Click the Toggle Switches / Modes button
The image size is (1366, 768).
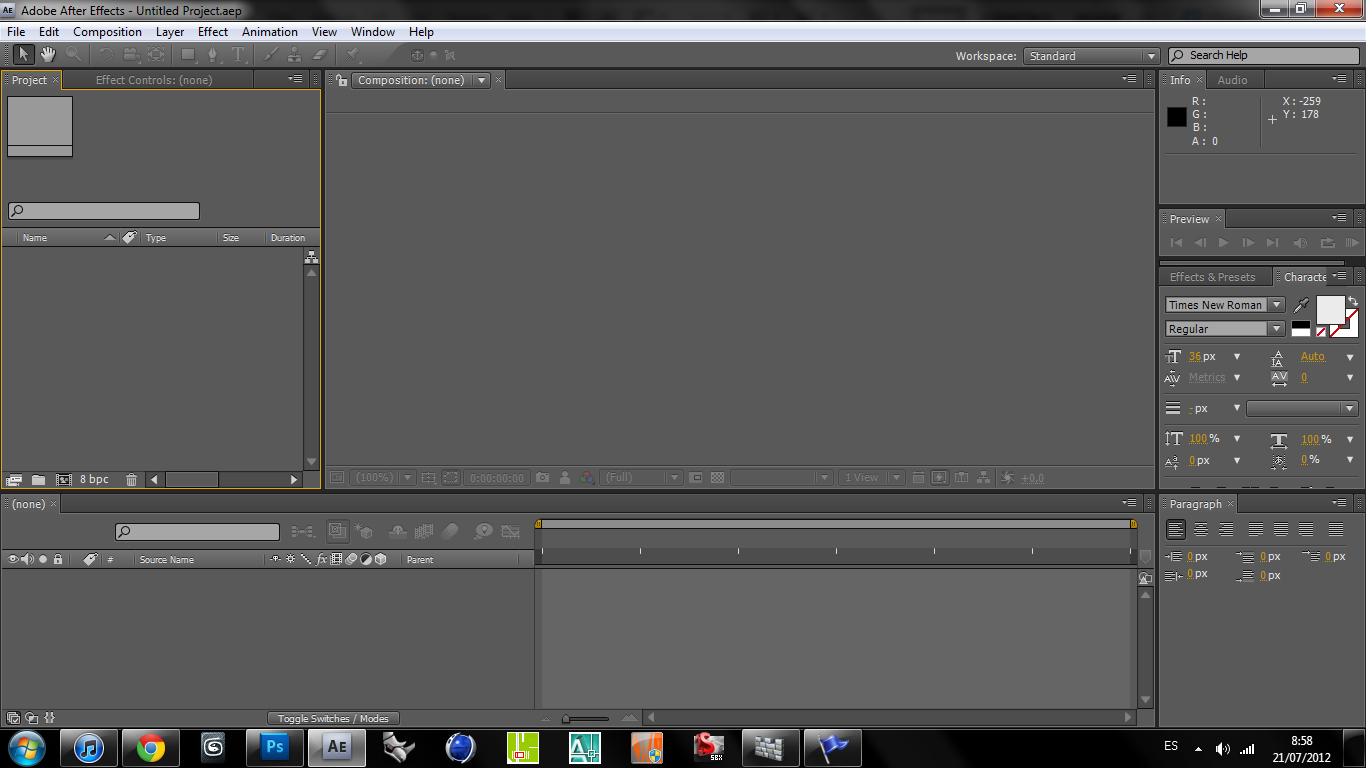click(x=333, y=717)
